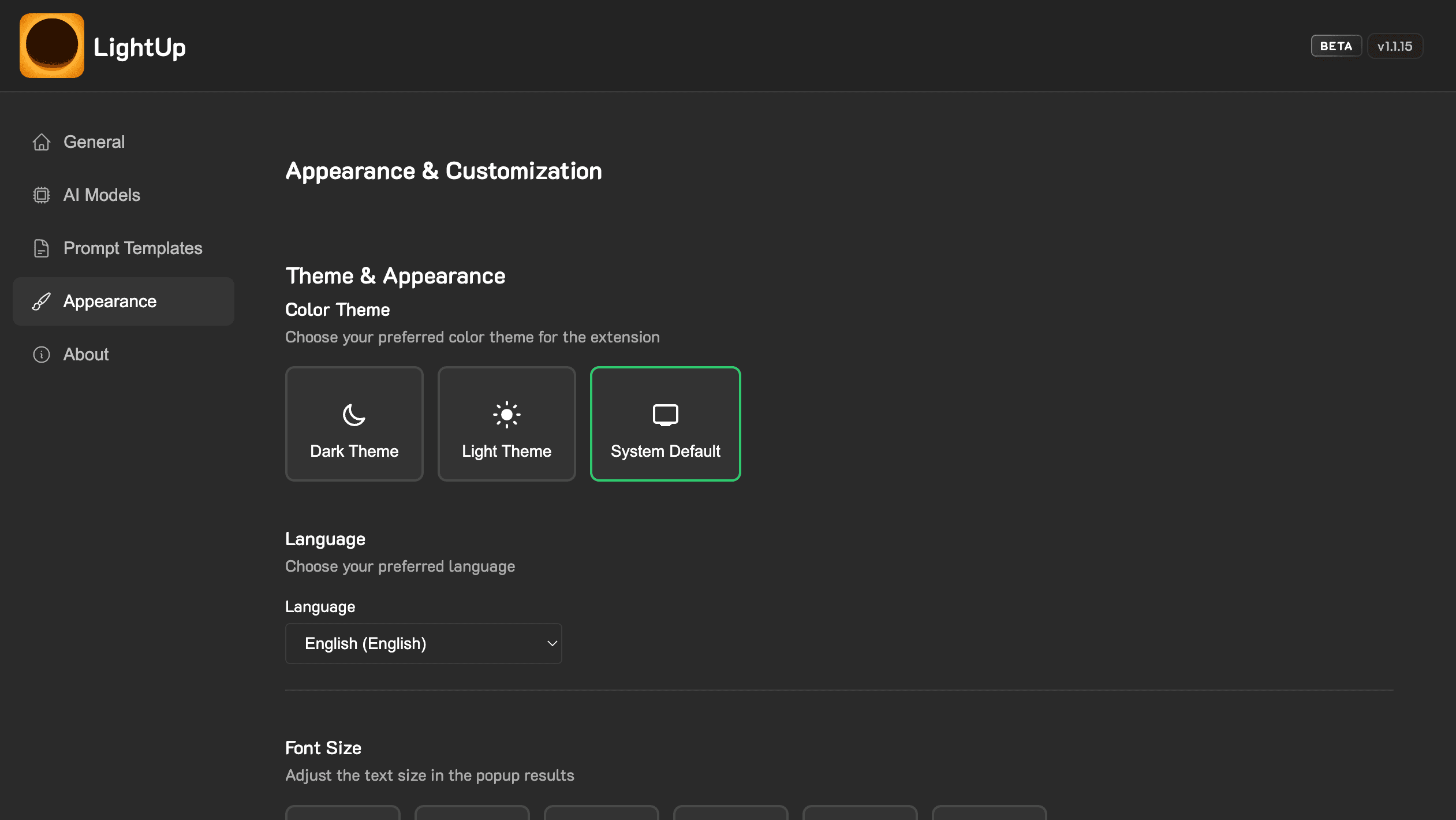Select the System Default theme option
The width and height of the screenshot is (1456, 820).
665,423
